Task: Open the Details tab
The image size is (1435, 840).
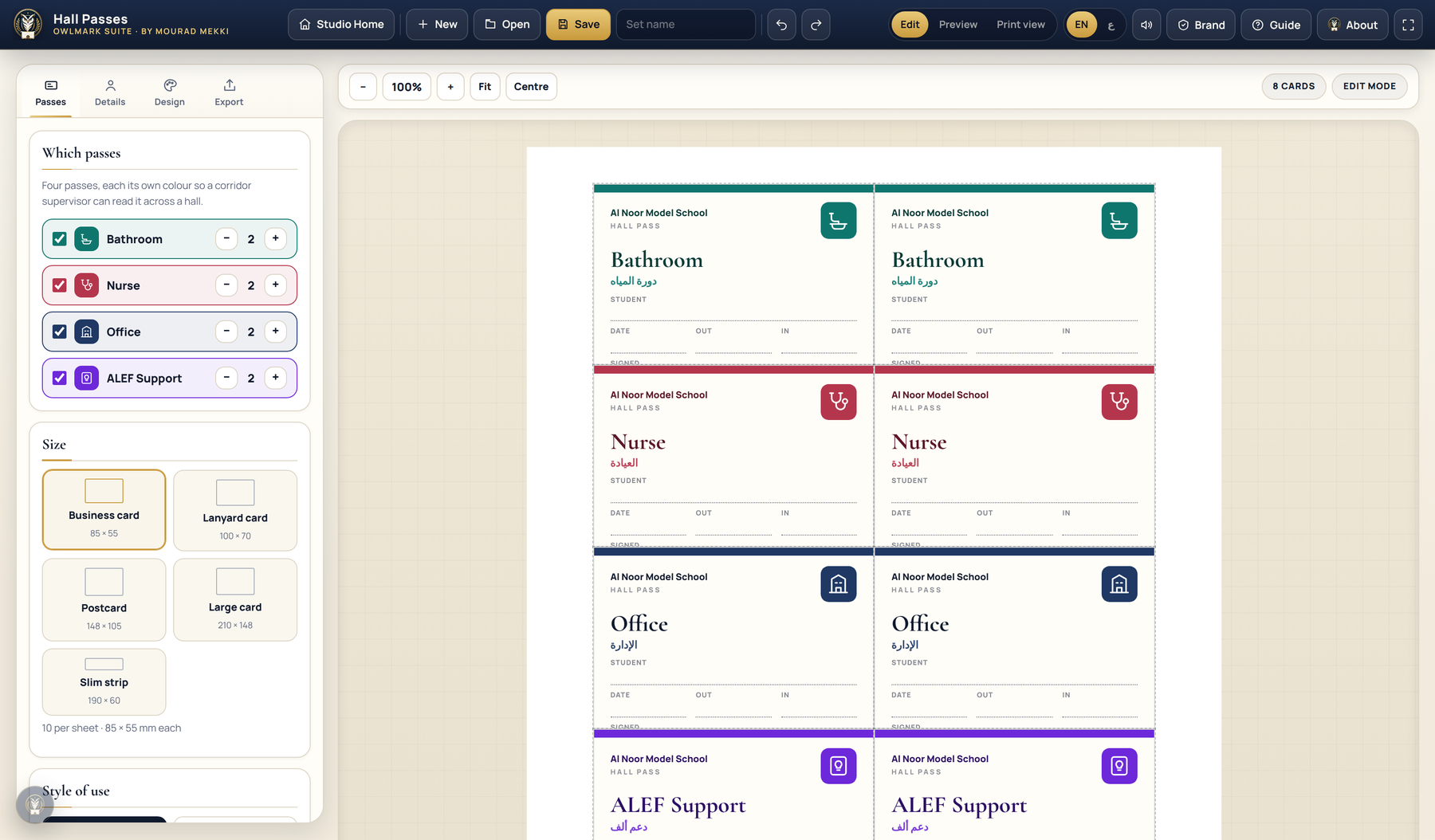Action: point(110,93)
